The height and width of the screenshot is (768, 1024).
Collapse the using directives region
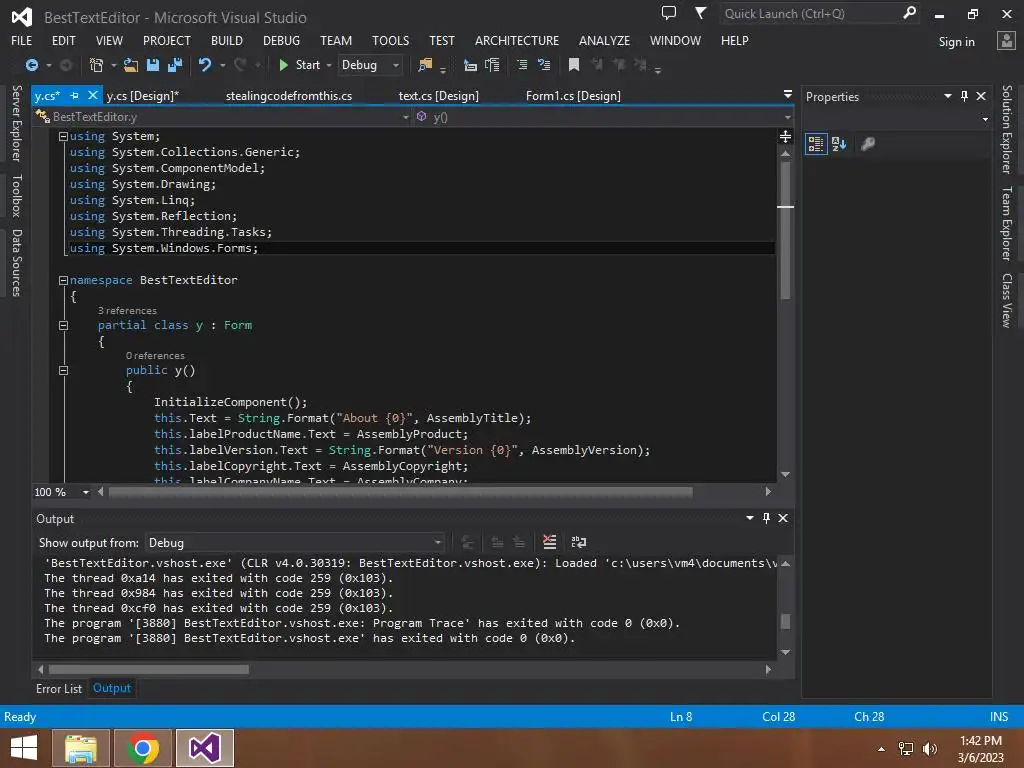(63, 136)
